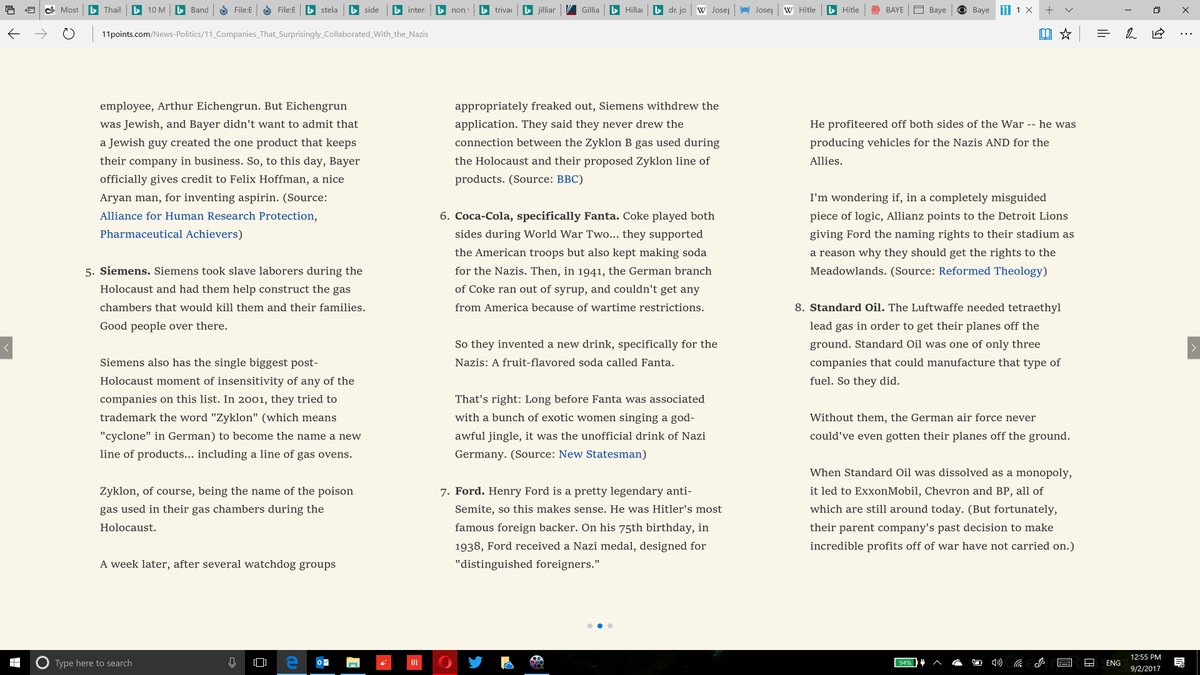
Task: Go back to the previous page
Action: [x=14, y=33]
